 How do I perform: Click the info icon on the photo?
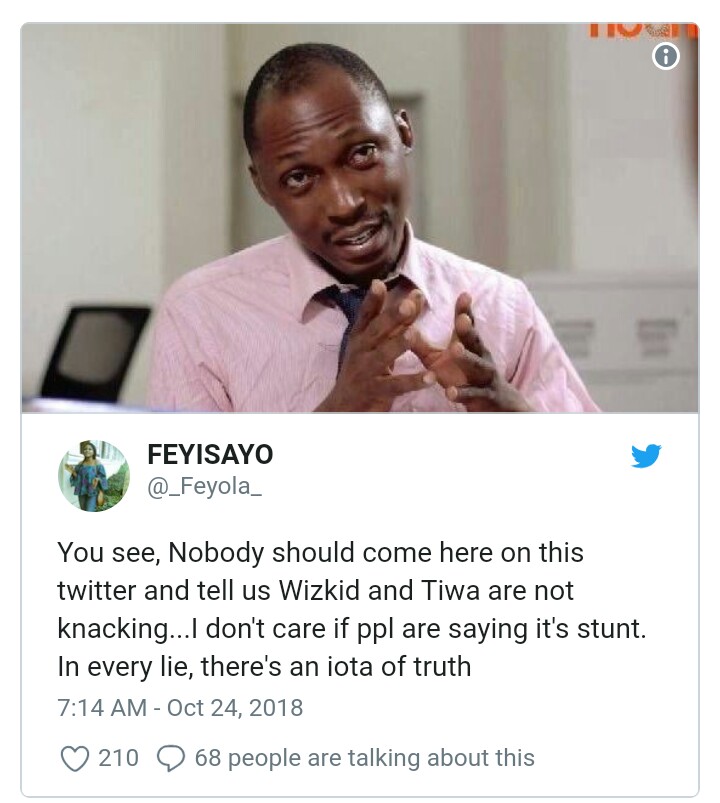(666, 56)
